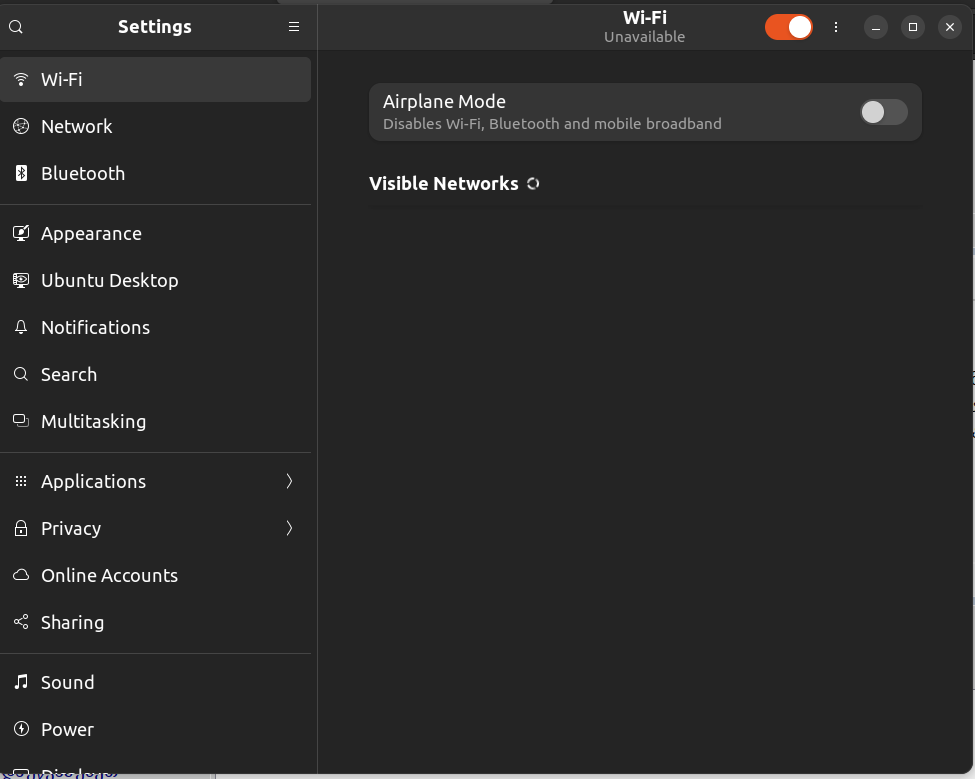
Task: Click the Power icon in sidebar
Action: (21, 729)
